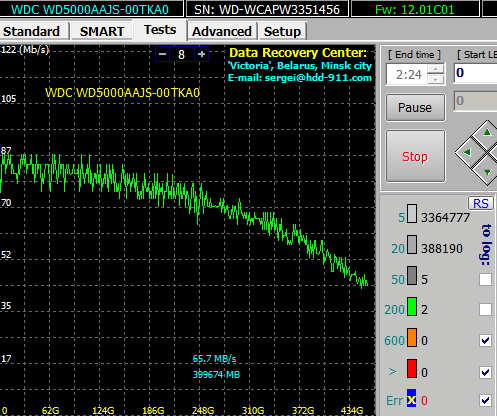Click the blue Err X block icon
This screenshot has height=416, width=497.
point(411,398)
